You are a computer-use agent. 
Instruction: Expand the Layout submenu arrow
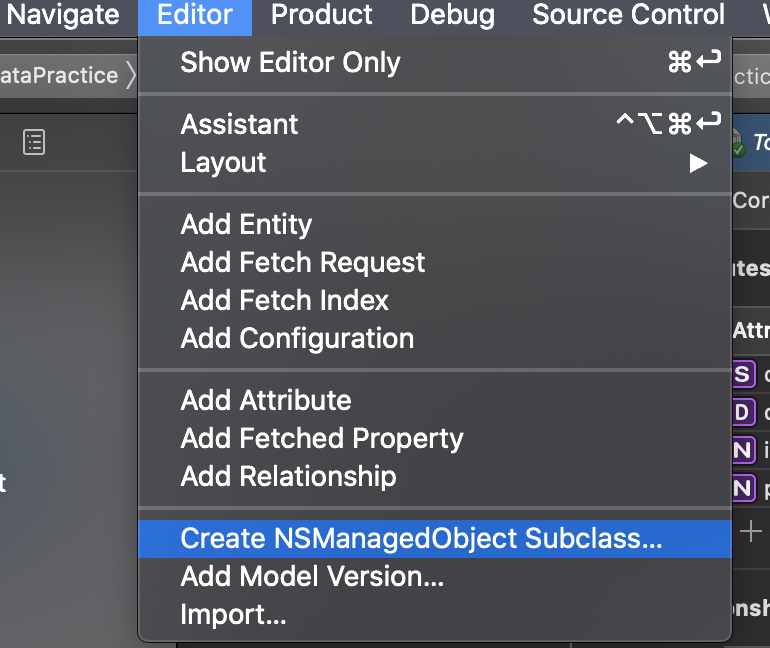698,163
